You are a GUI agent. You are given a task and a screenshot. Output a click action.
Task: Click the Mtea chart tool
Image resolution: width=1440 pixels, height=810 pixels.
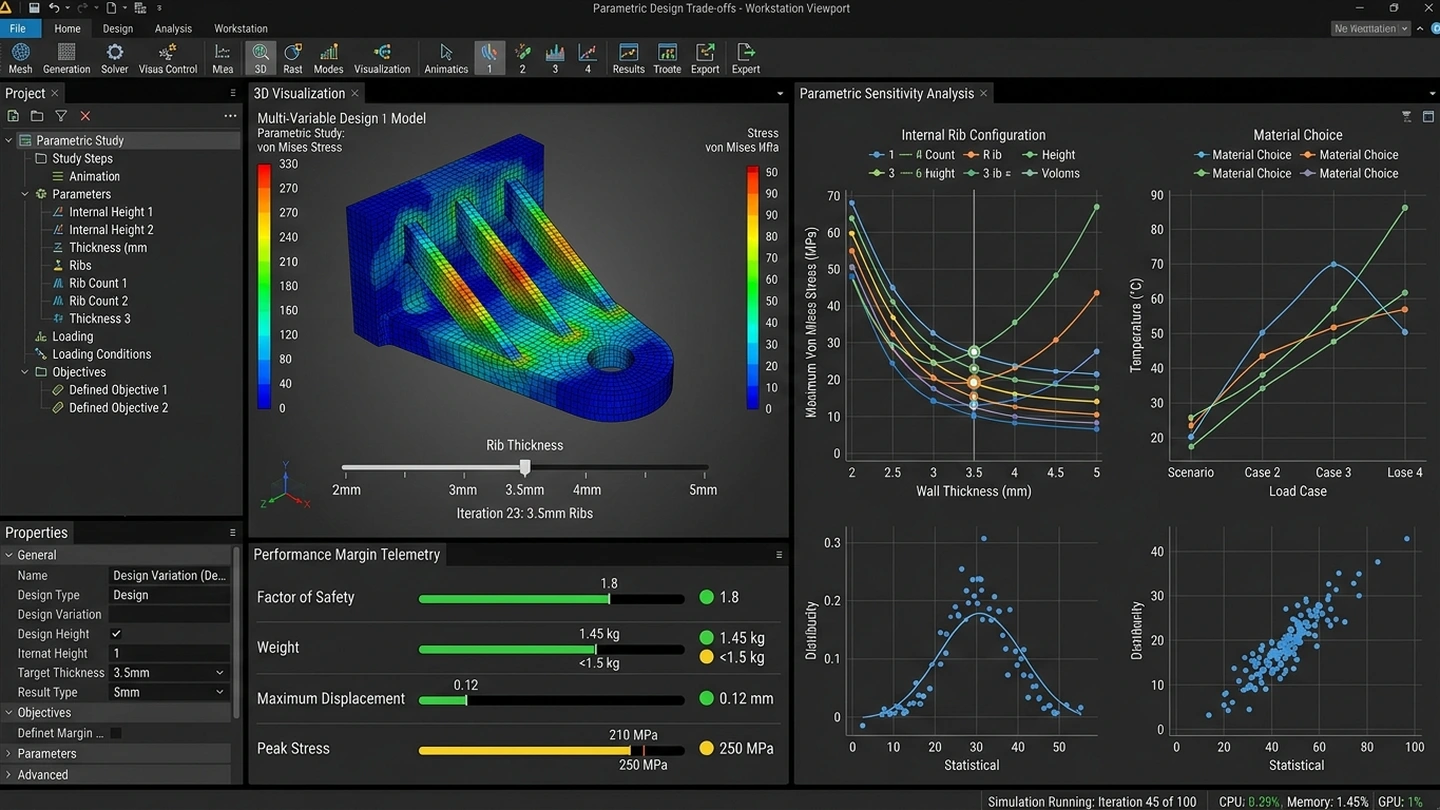[x=223, y=59]
